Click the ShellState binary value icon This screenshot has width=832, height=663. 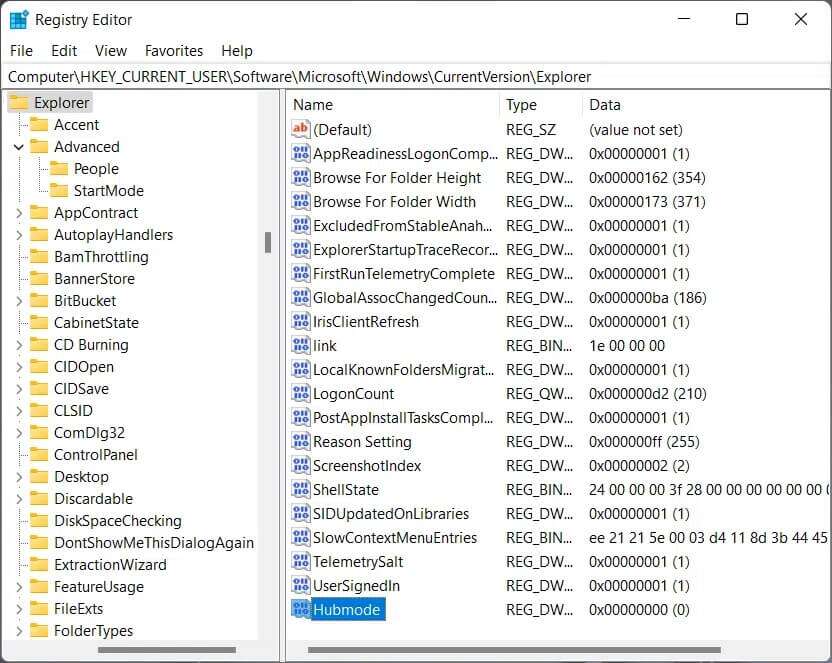coord(300,489)
